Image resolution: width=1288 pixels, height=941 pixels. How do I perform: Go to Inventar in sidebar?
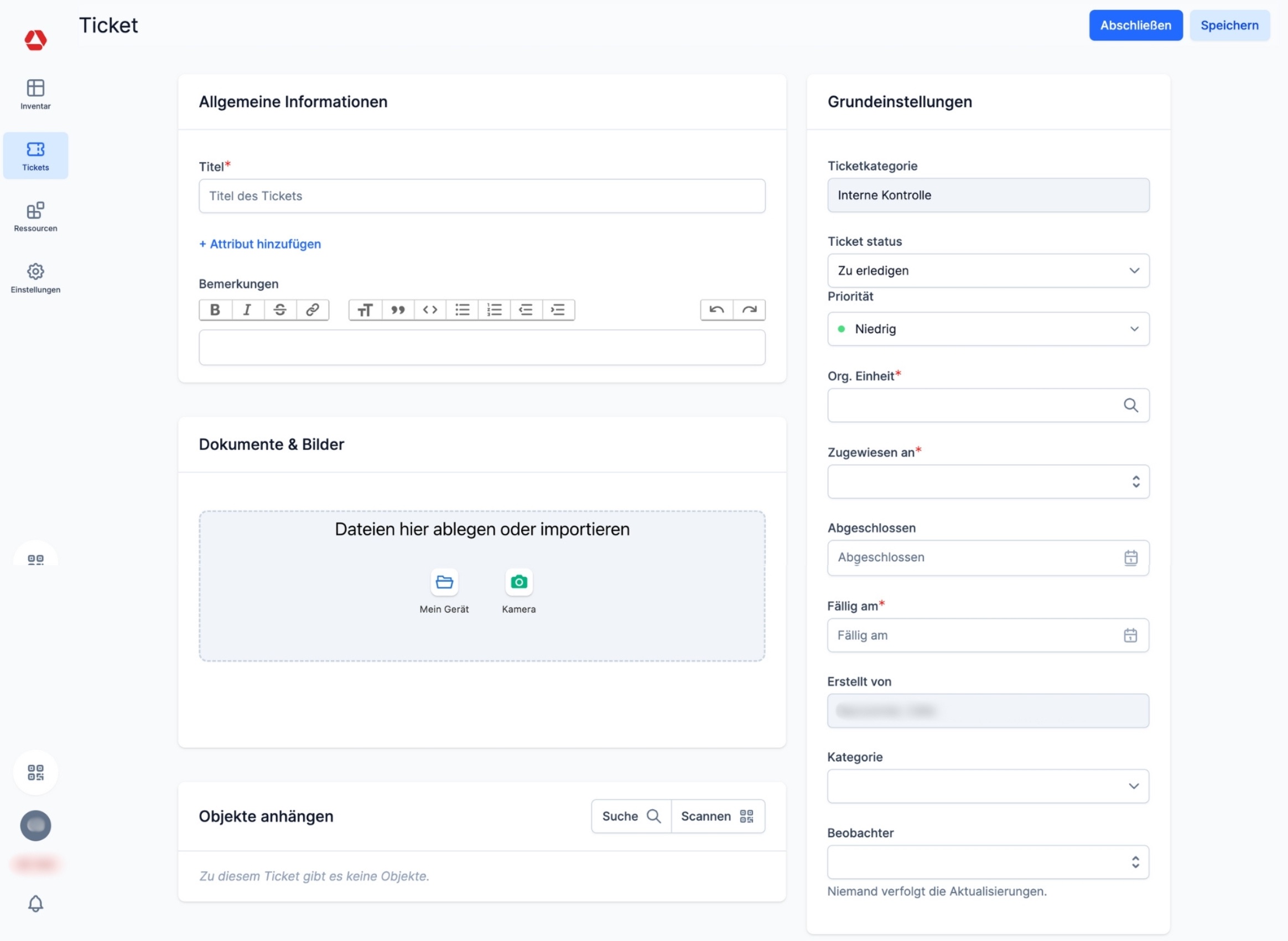(x=35, y=94)
